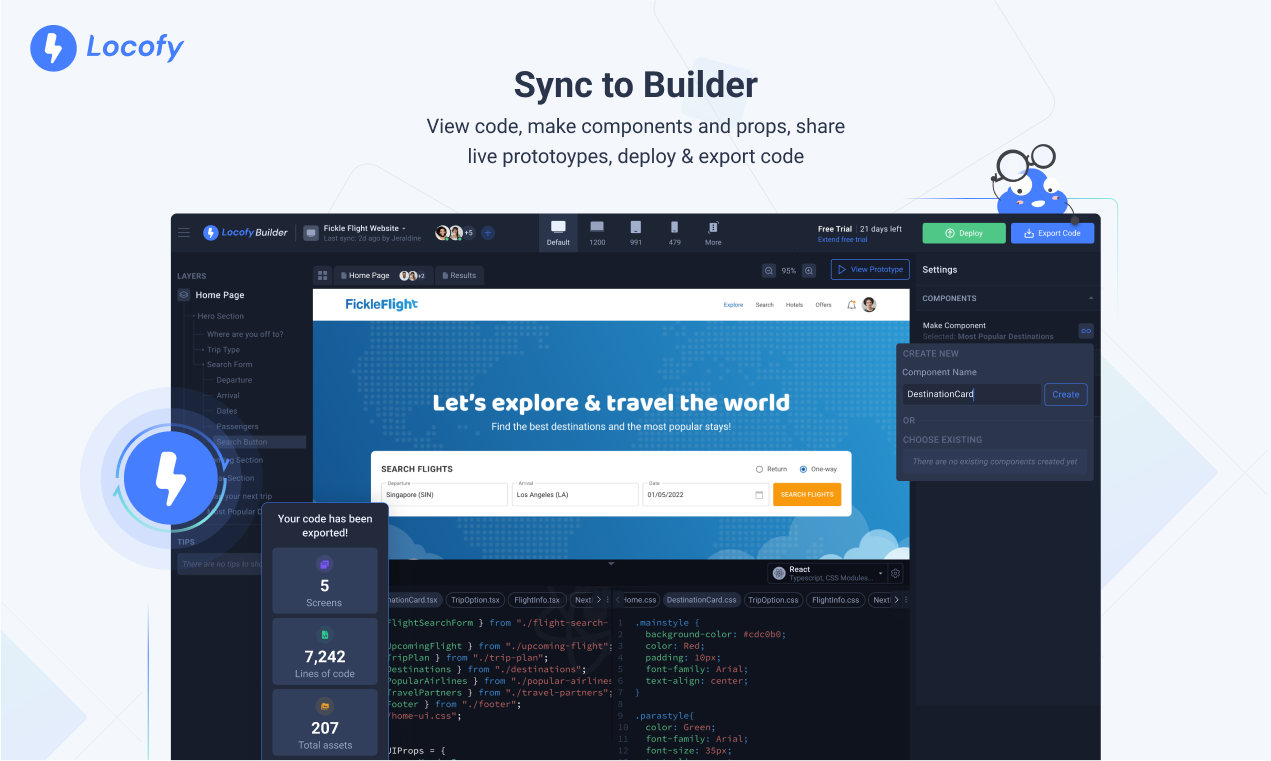The height and width of the screenshot is (761, 1271).
Task: Collapse the COMPONENTS section
Action: pos(1091,298)
